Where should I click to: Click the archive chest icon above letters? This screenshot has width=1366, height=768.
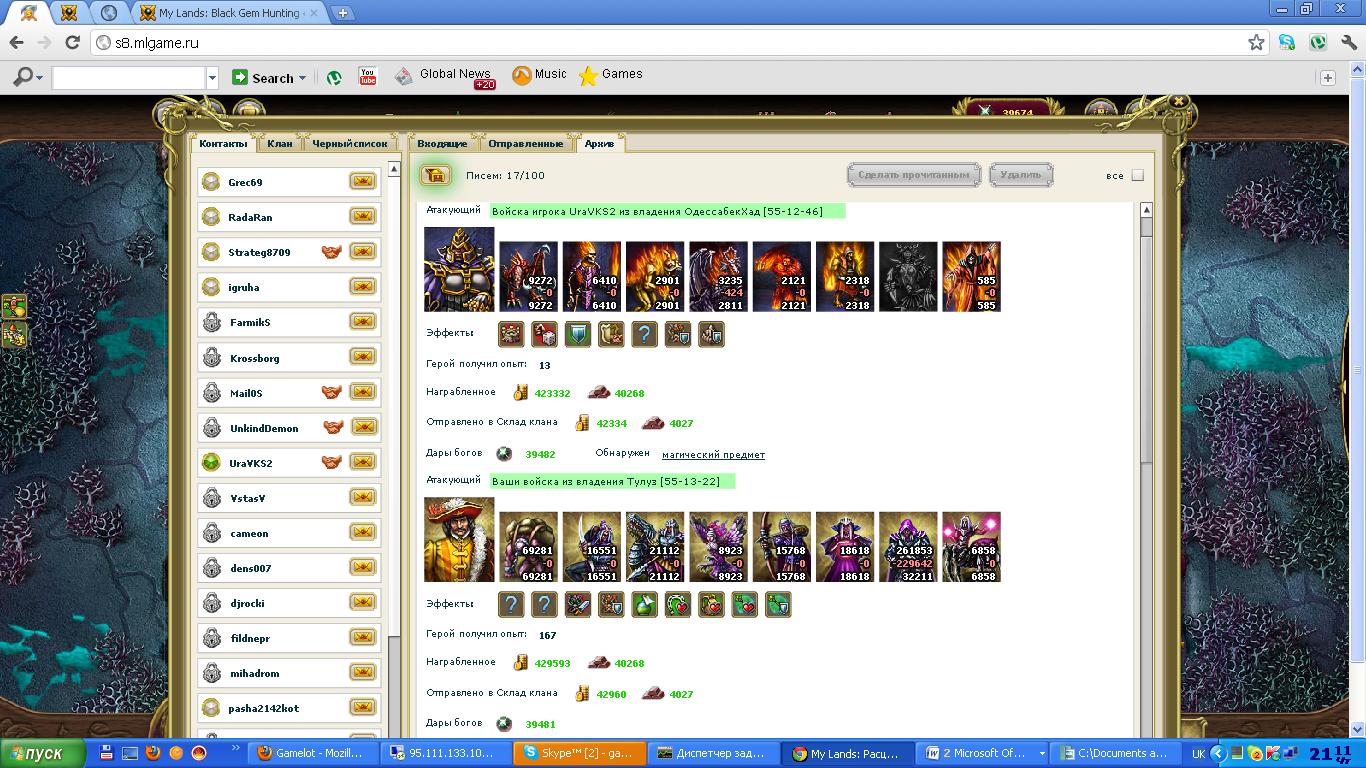[435, 175]
